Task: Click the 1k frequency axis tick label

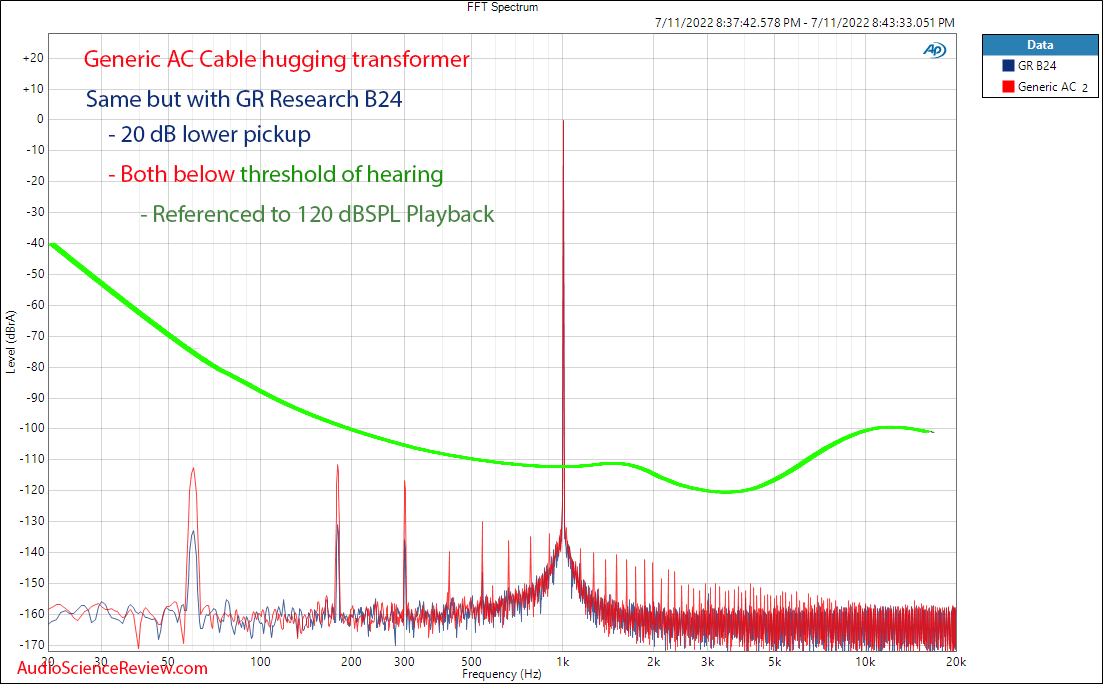Action: pos(563,661)
